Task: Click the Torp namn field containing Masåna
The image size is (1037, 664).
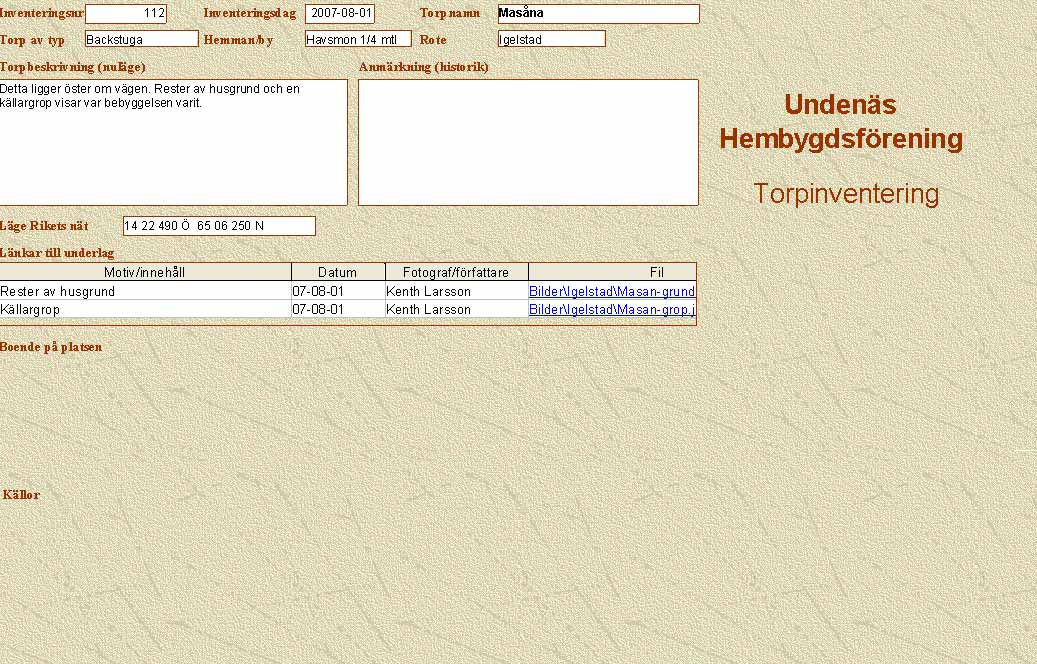Action: (x=598, y=14)
